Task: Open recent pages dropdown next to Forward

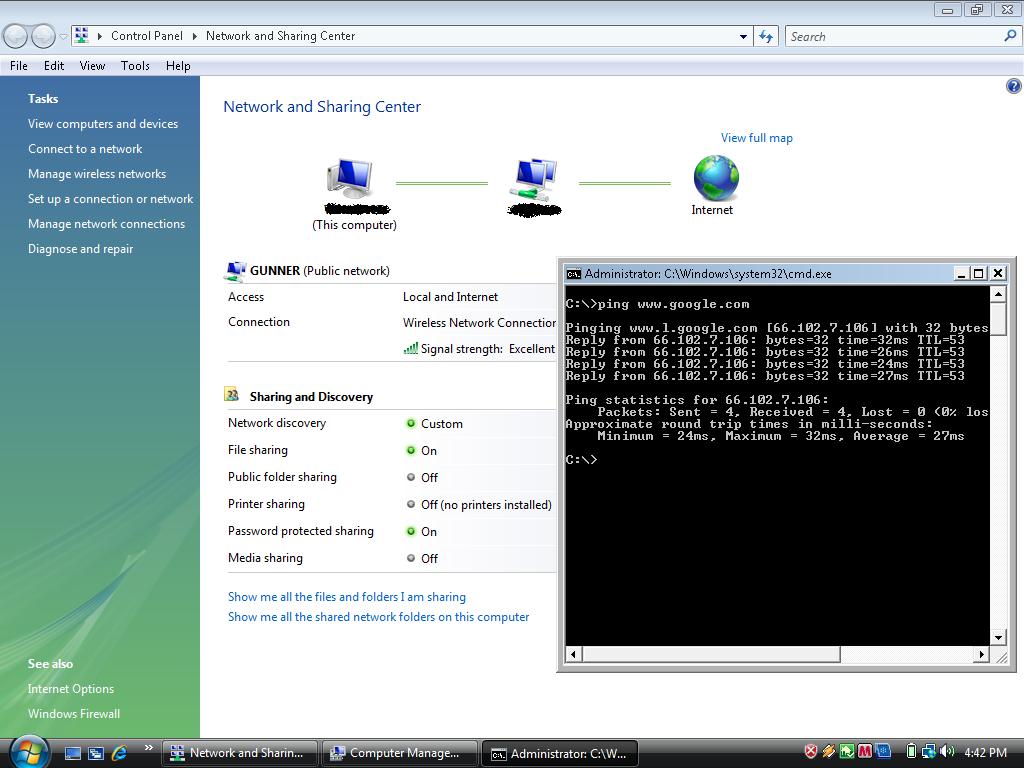Action: [x=63, y=37]
